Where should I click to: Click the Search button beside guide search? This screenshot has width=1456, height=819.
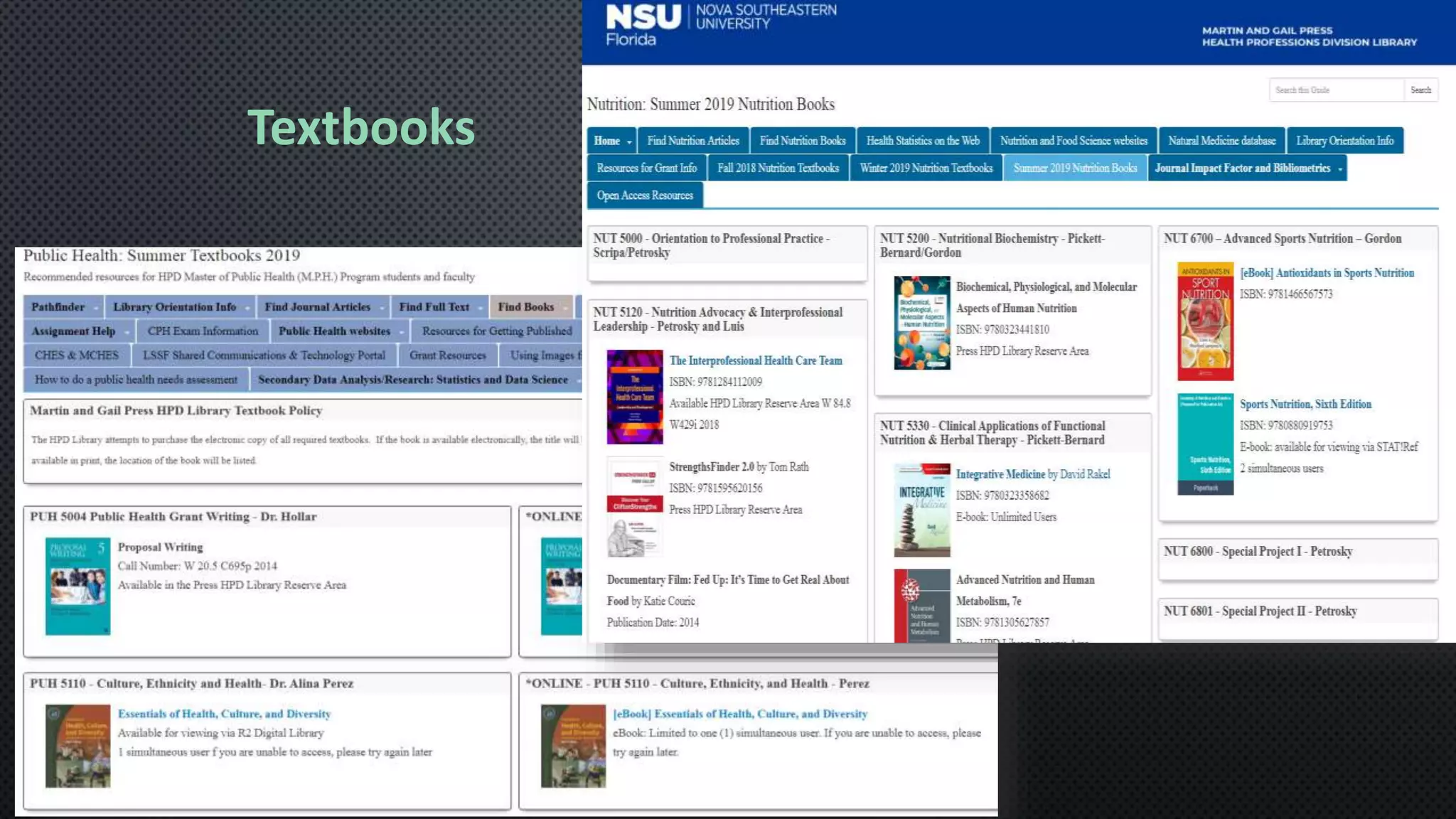pos(1420,90)
